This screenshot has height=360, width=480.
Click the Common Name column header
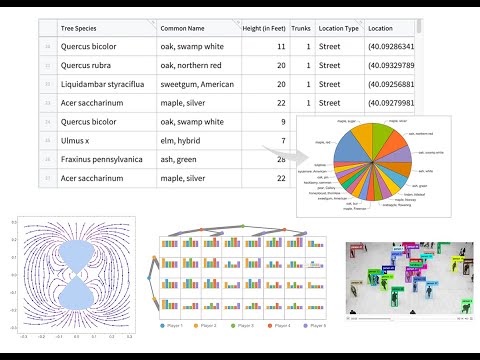coord(199,28)
